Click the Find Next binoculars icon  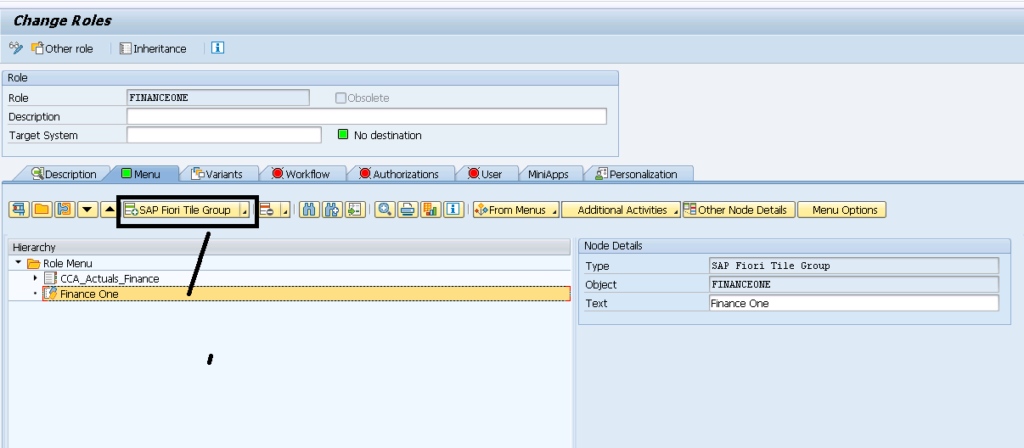tap(330, 210)
